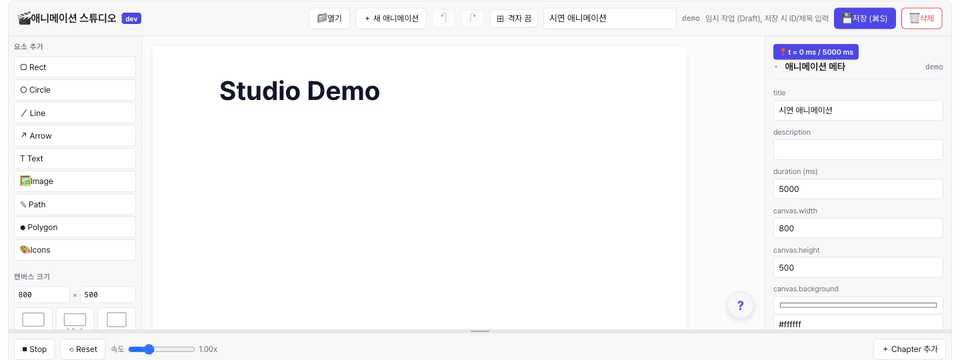Add a Polygon element
The width and height of the screenshot is (960, 360).
75,227
